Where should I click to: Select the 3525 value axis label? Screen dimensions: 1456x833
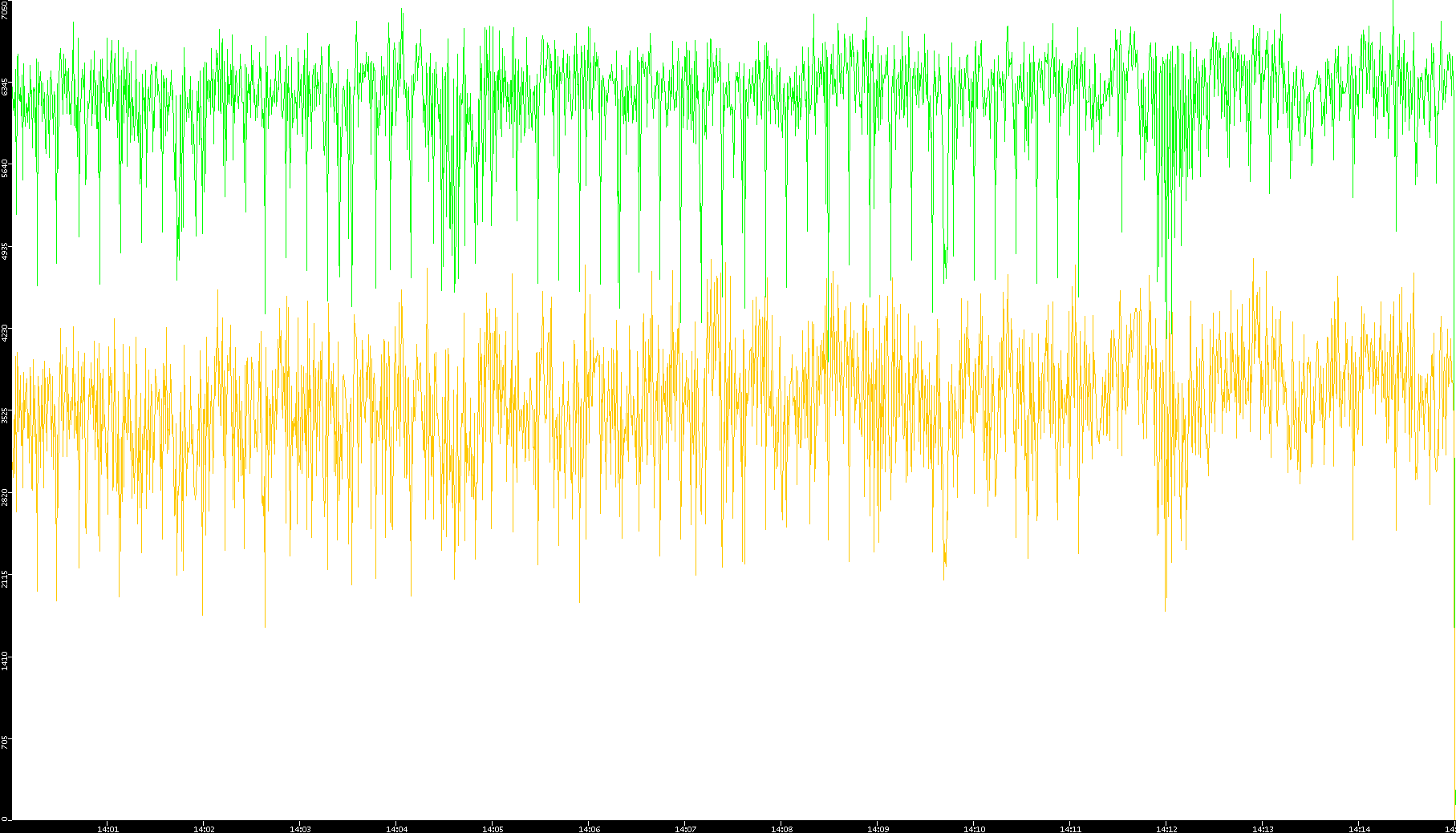pos(5,415)
